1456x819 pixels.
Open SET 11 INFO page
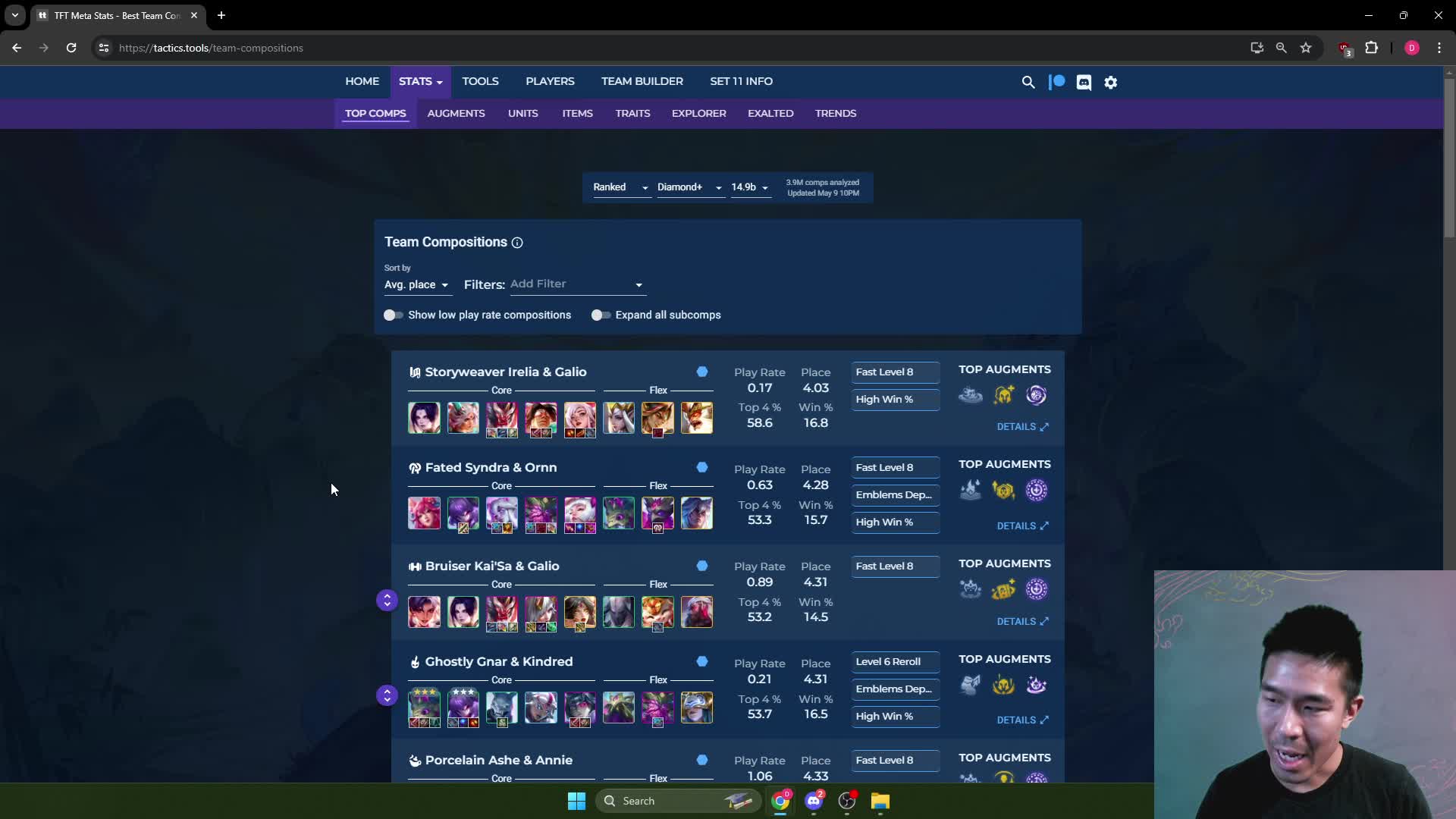(741, 81)
